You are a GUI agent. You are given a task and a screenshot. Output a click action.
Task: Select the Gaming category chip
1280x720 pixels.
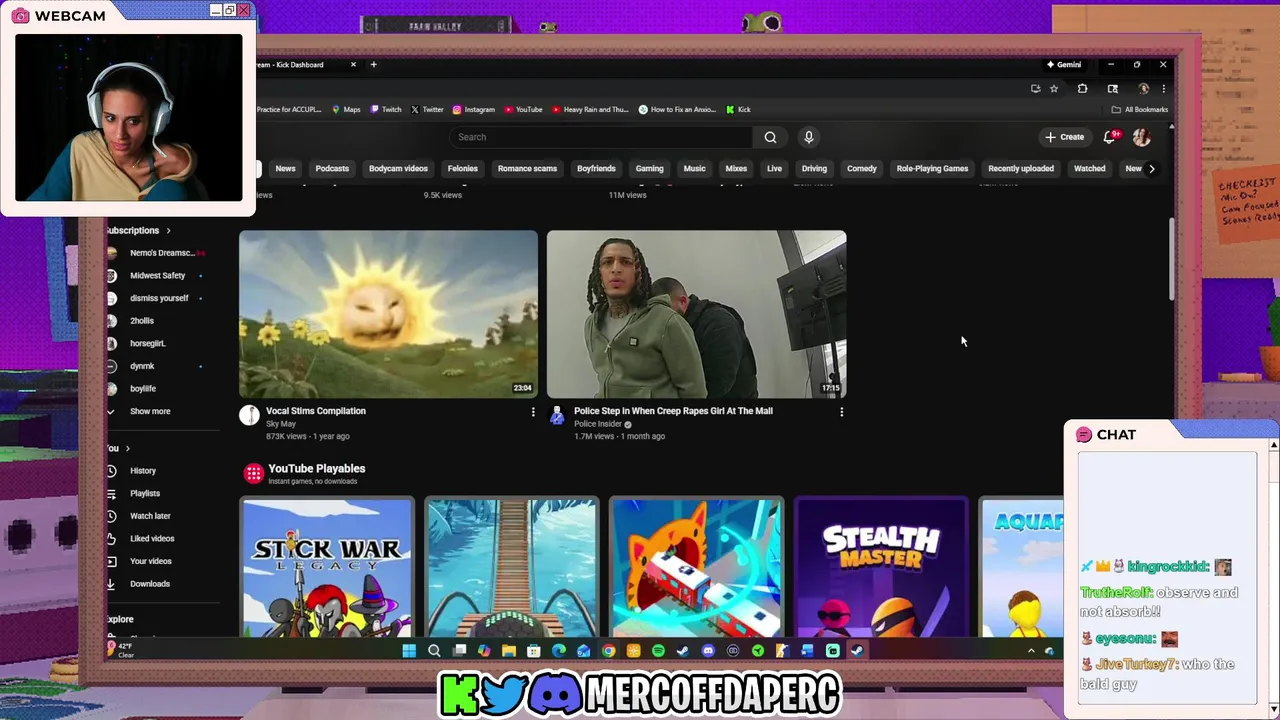(650, 169)
